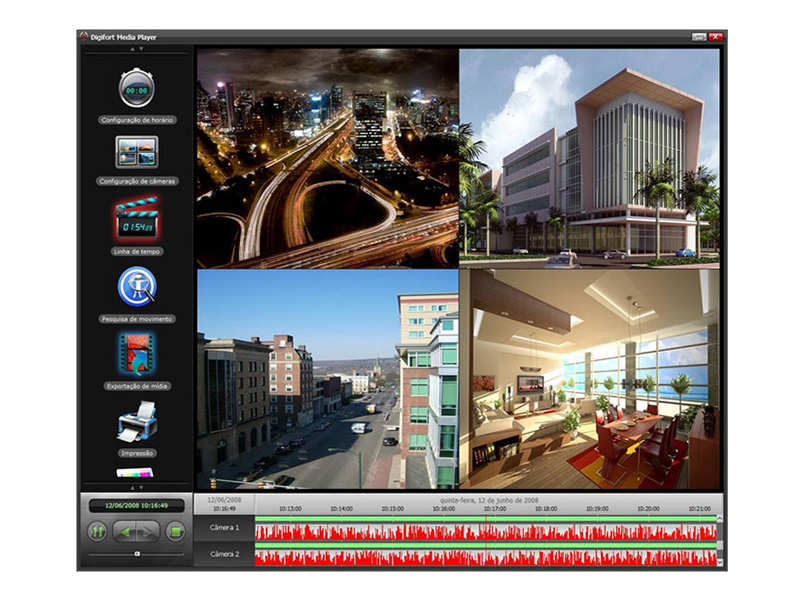Select the Câmera 1 timeline row label

click(224, 527)
